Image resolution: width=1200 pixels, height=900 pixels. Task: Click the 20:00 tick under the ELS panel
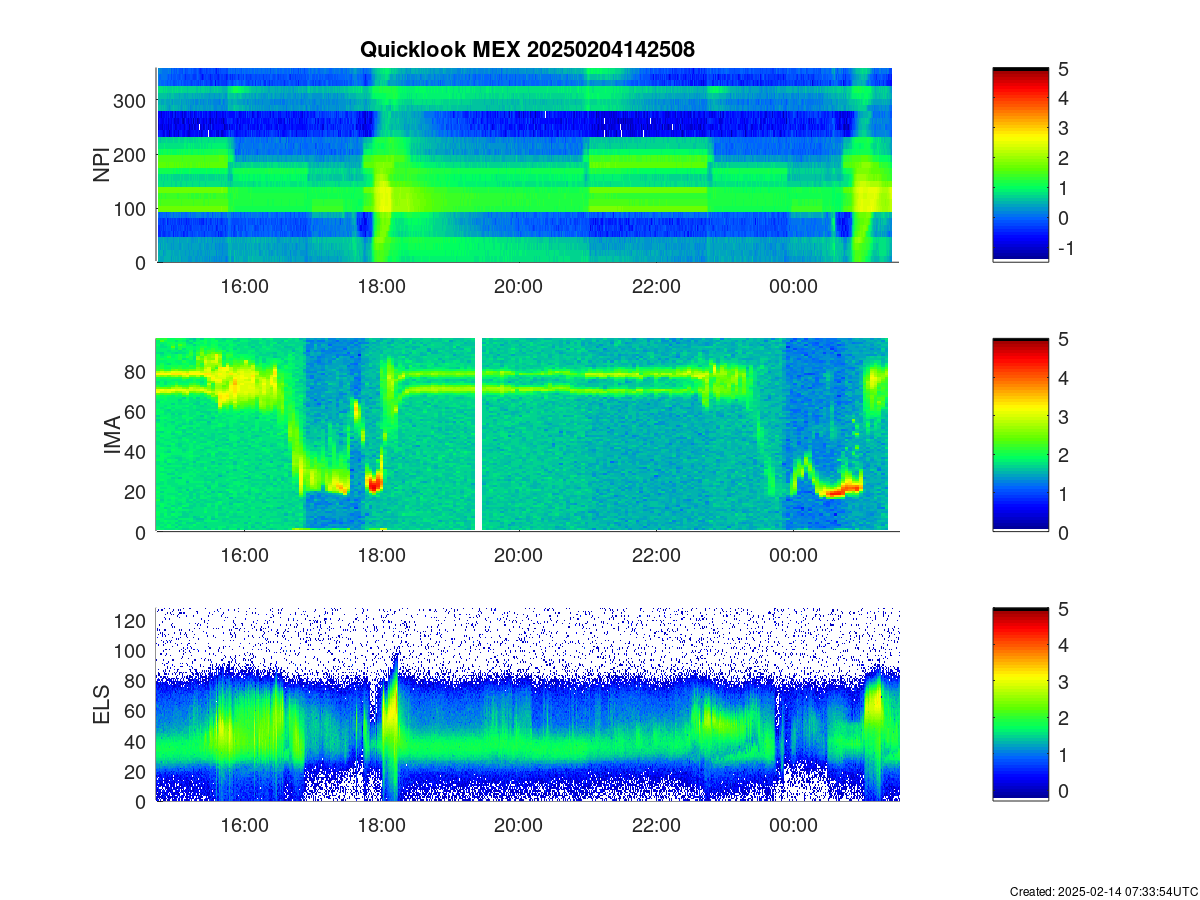518,825
